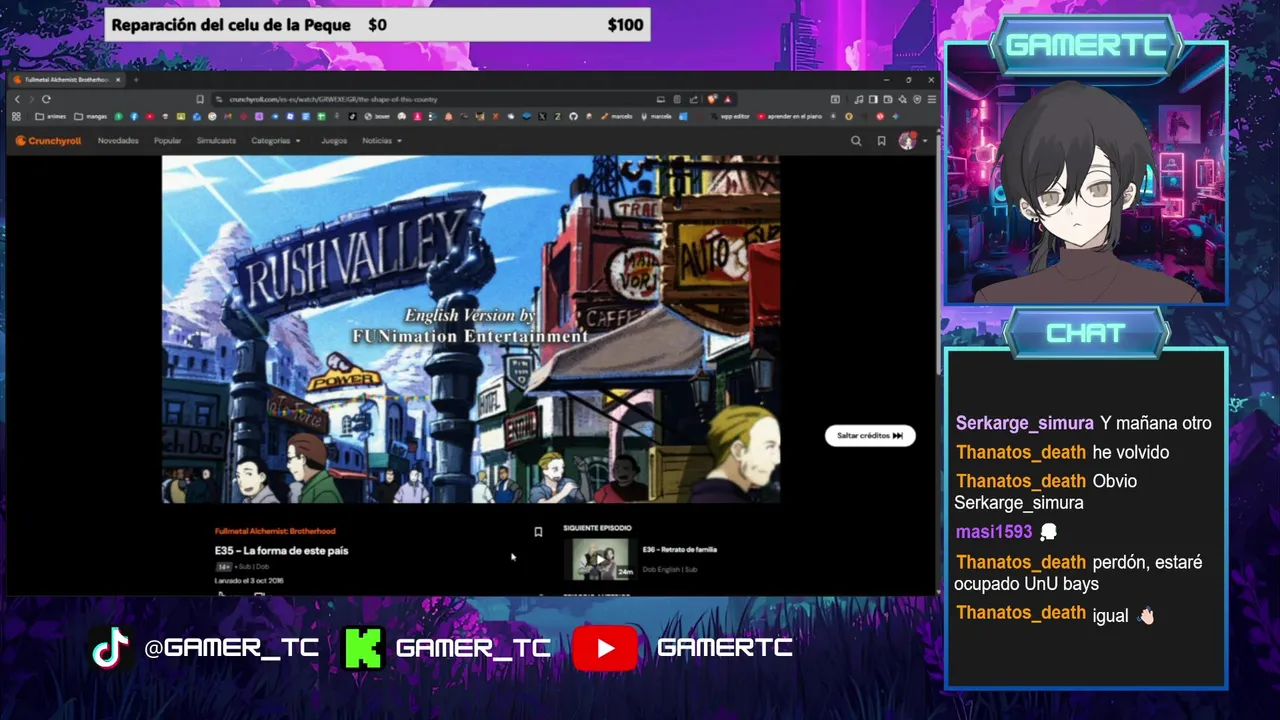Image resolution: width=1280 pixels, height=720 pixels.
Task: Click the Crunchyroll logo
Action: point(48,141)
